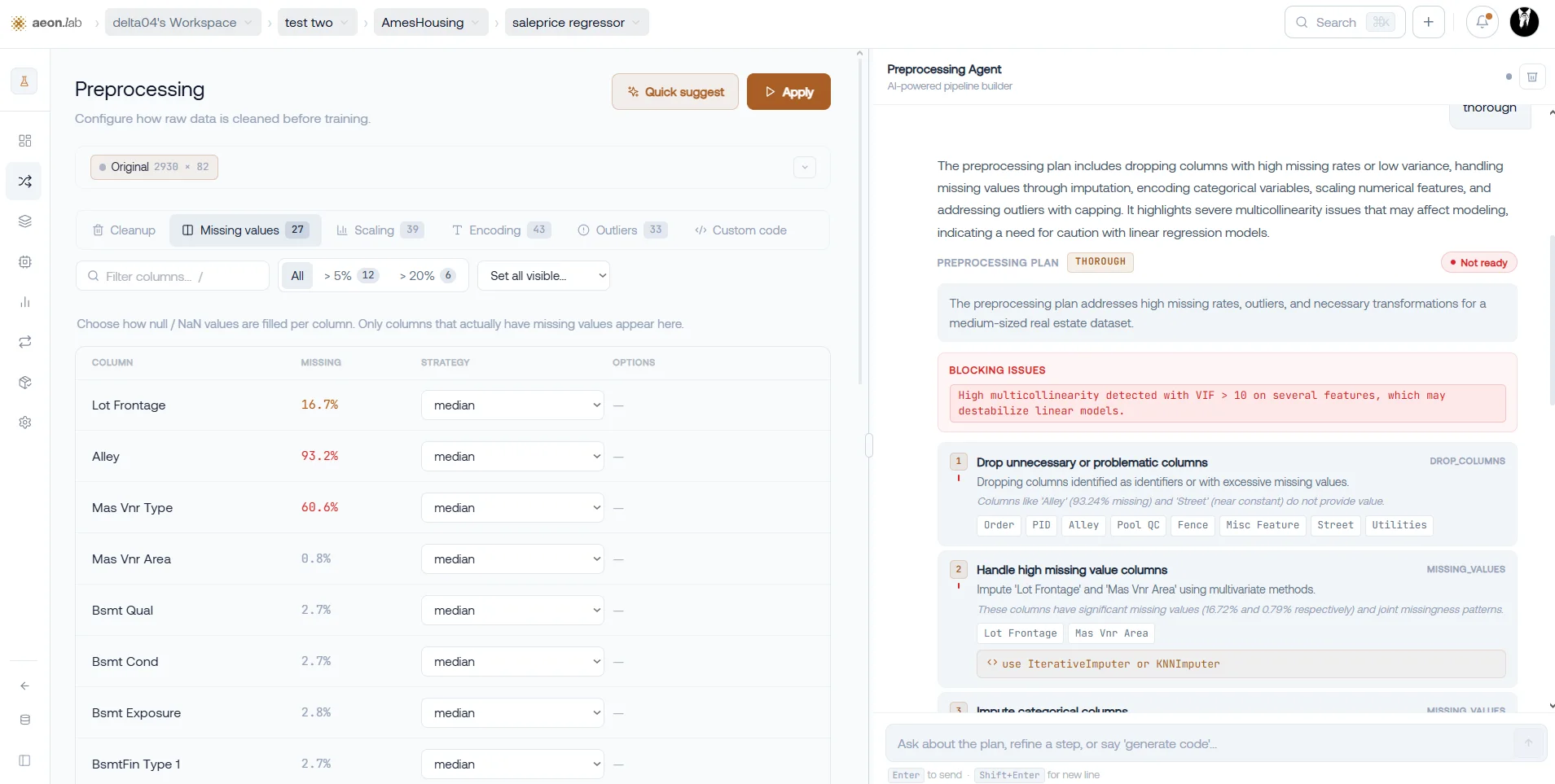Viewport: 1555px width, 784px height.
Task: Click the loop arrows sidebar icon
Action: pos(25,342)
